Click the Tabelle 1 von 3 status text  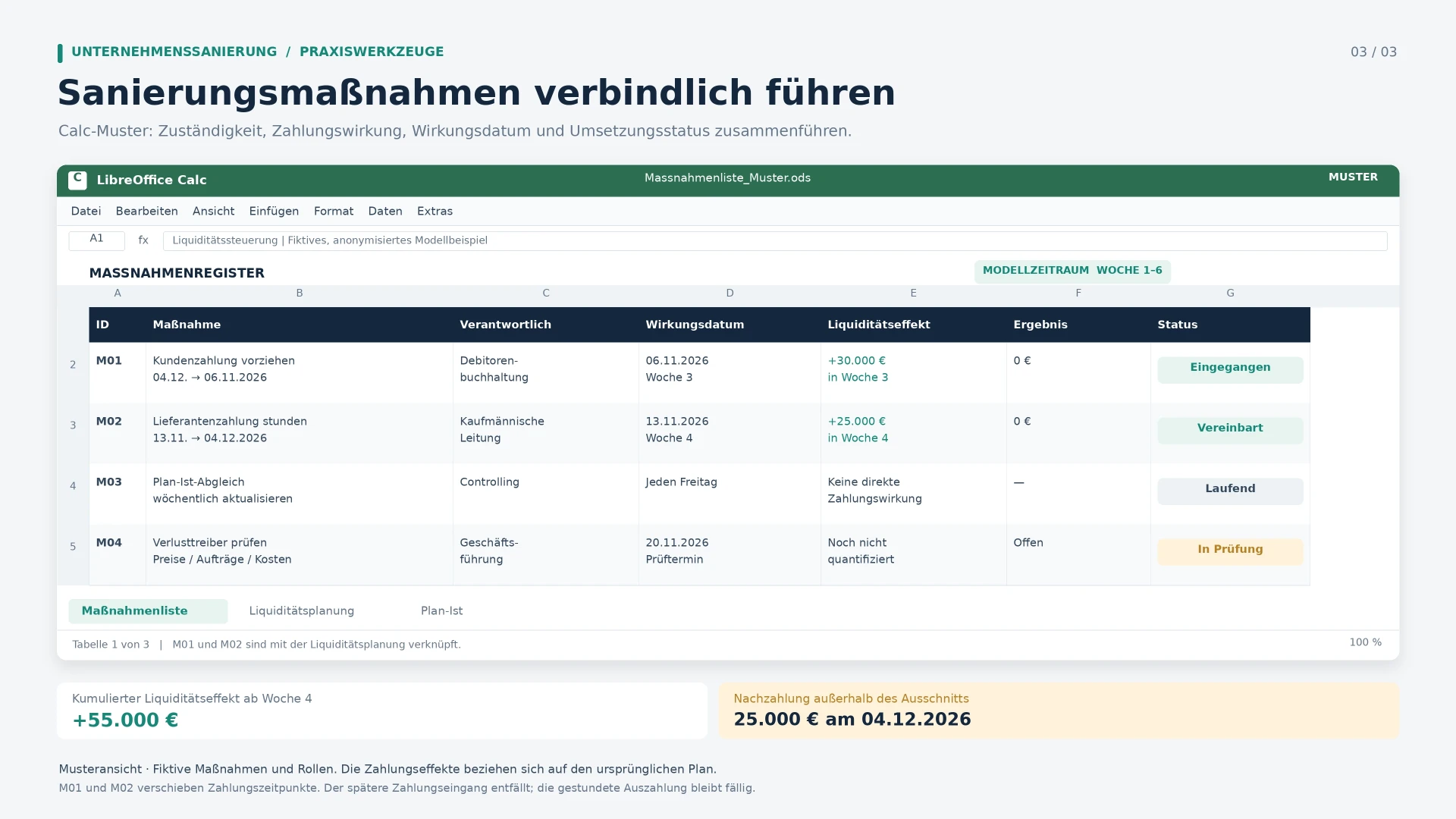coord(111,645)
